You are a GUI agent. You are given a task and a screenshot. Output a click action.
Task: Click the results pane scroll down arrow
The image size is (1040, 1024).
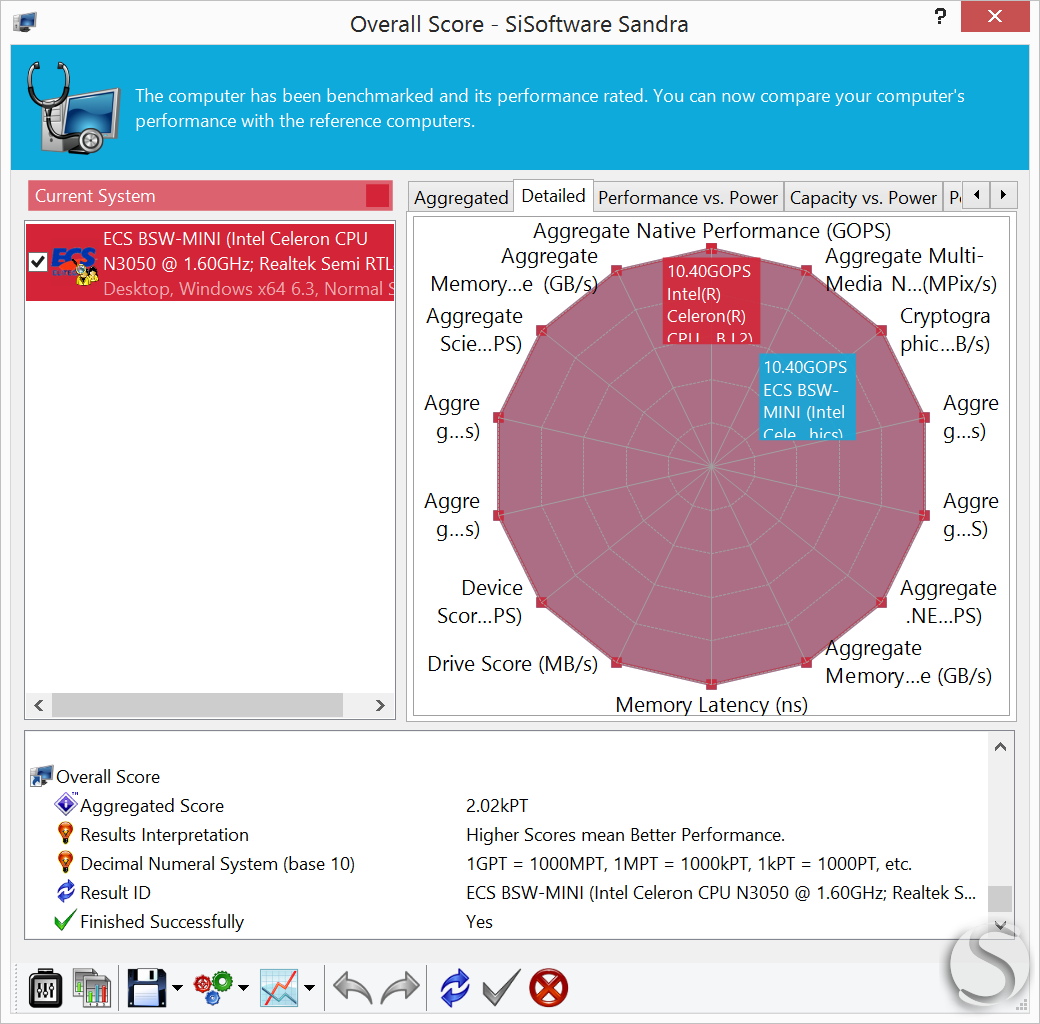(1001, 925)
